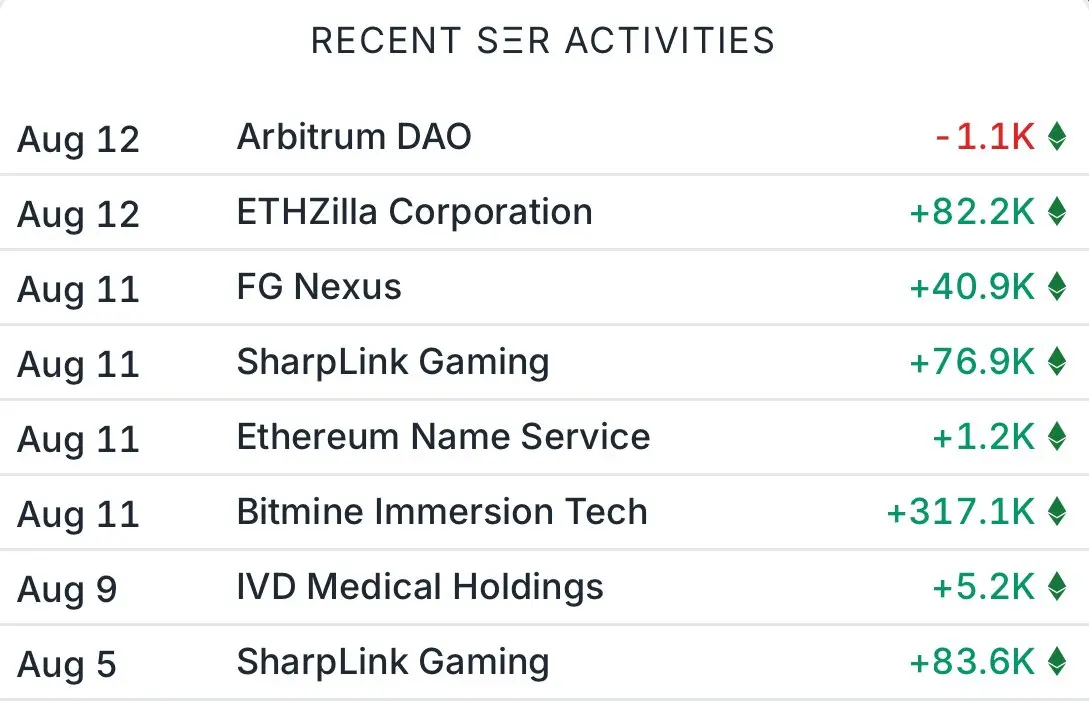
Task: Click the Recent SER Activities heading
Action: tap(543, 40)
